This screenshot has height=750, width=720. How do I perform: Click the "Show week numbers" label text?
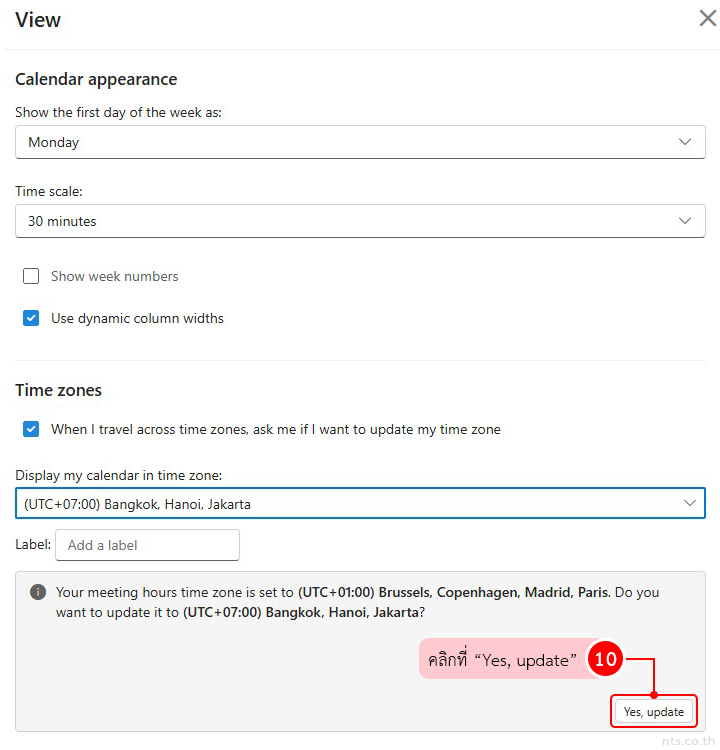115,276
